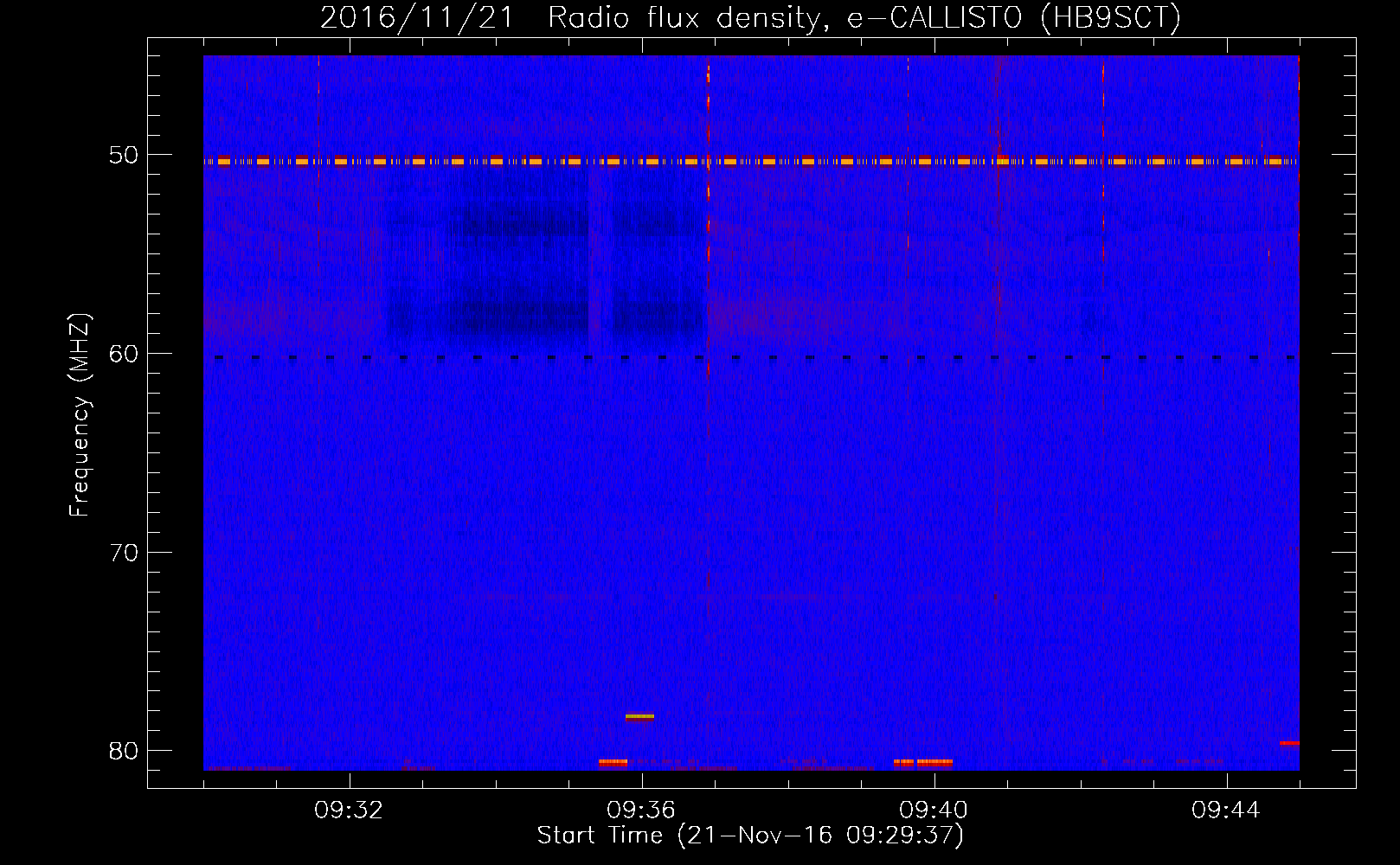This screenshot has height=865, width=1400.
Task: Click the date '2016/11/21' in the title
Action: [417, 17]
